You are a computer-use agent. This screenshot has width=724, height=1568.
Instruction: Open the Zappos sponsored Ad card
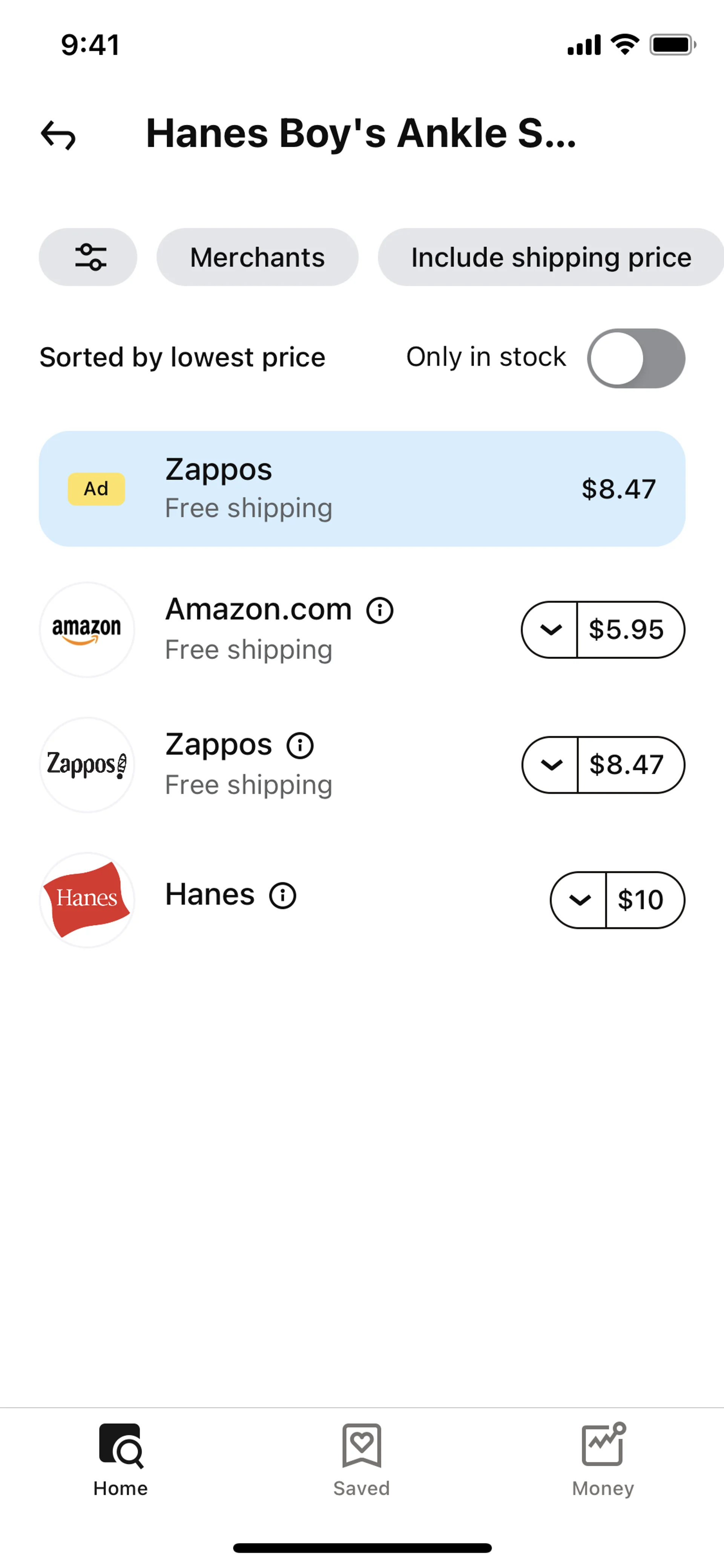pyautogui.click(x=362, y=489)
